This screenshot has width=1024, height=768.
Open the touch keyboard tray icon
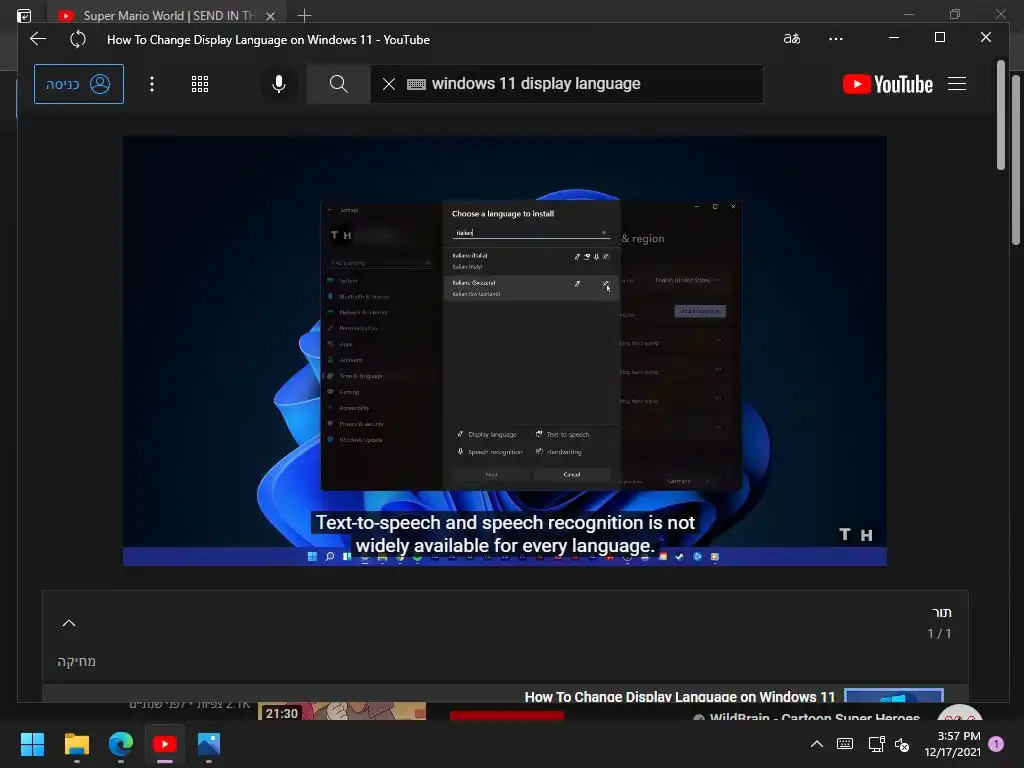pyautogui.click(x=844, y=744)
